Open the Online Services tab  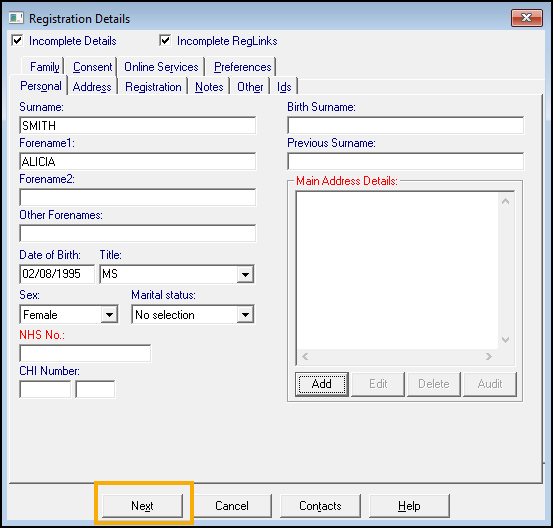point(161,67)
